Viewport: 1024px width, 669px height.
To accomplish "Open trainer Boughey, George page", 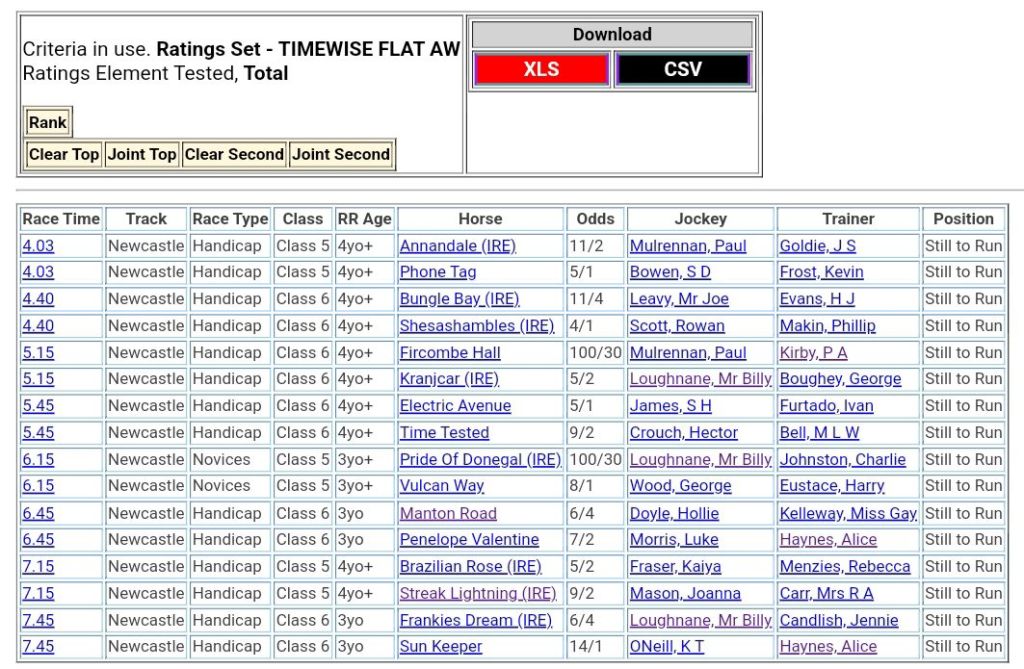I will click(x=840, y=379).
